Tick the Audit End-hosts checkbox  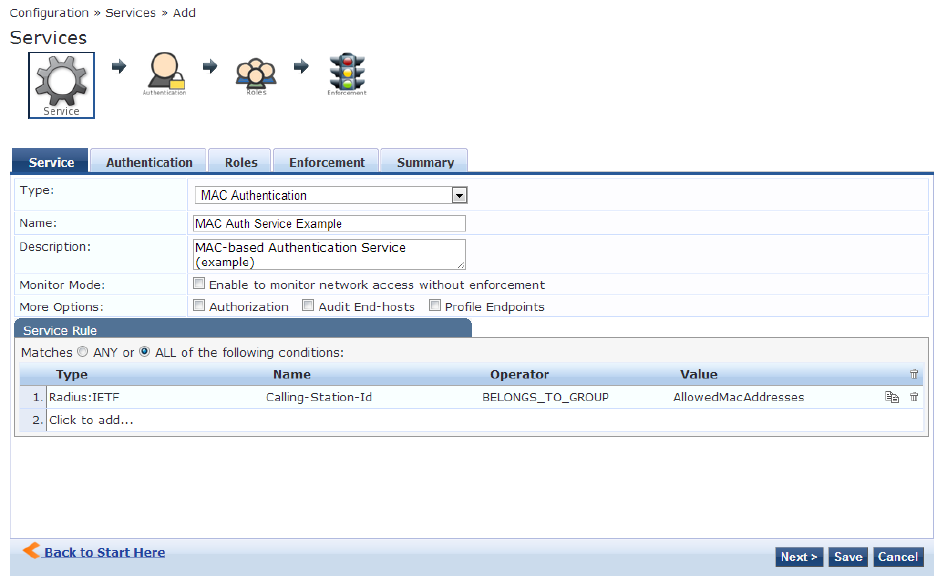308,306
